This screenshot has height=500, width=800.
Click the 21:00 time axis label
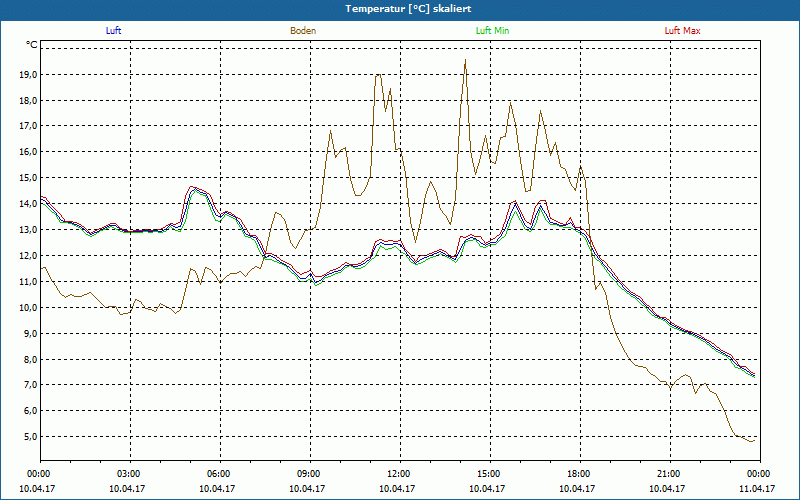pyautogui.click(x=670, y=474)
